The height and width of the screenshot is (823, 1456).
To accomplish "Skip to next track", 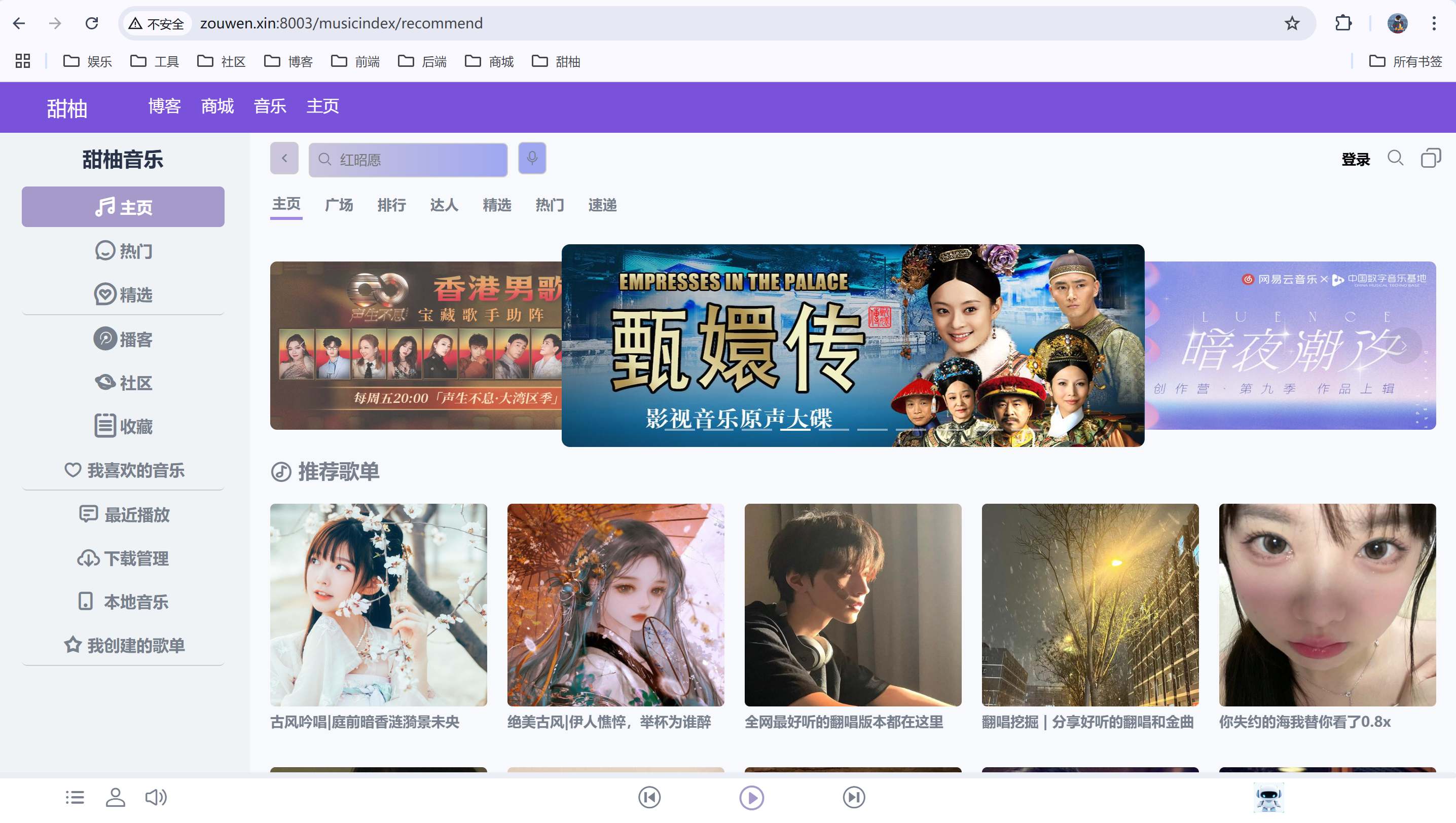I will pos(854,797).
